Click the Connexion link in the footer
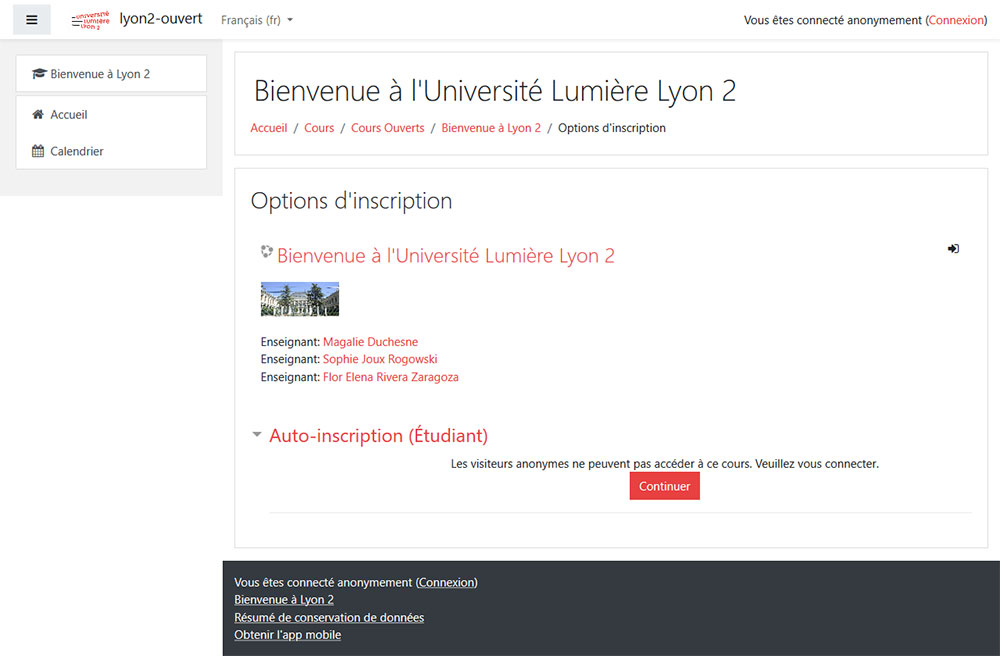 [x=446, y=582]
